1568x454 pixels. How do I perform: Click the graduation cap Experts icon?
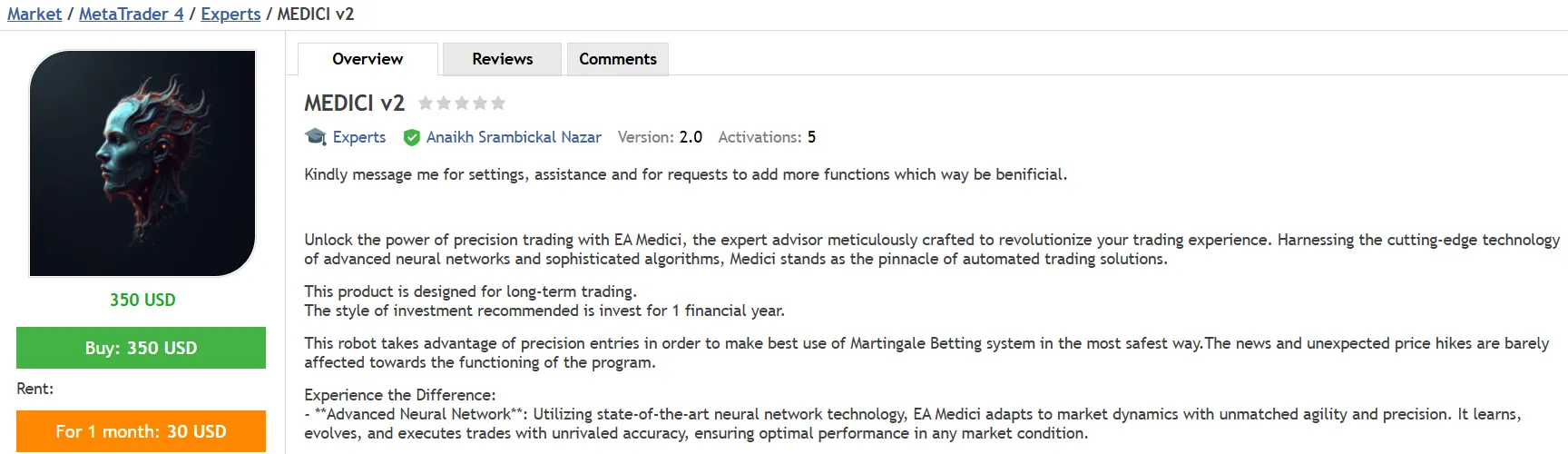click(x=316, y=137)
